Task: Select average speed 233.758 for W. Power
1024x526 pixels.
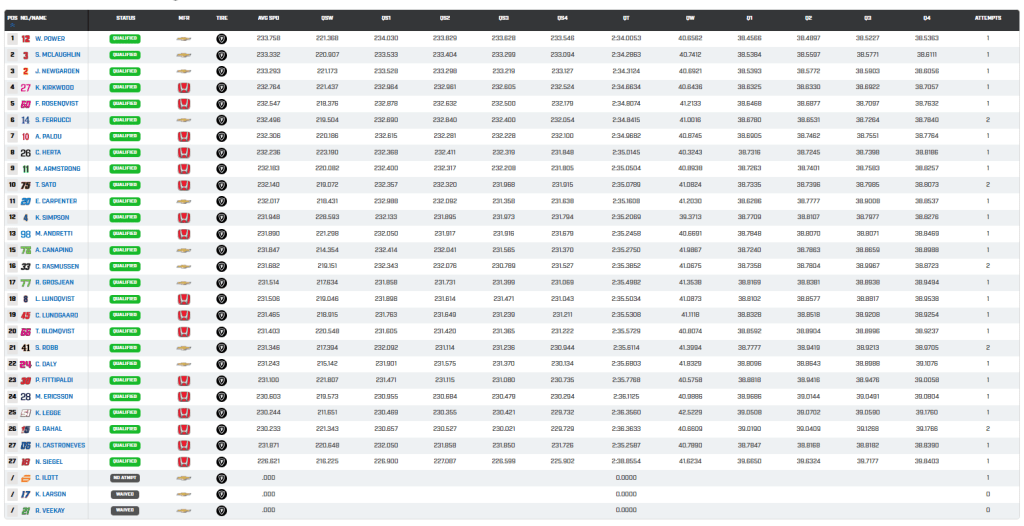Action: pyautogui.click(x=268, y=39)
